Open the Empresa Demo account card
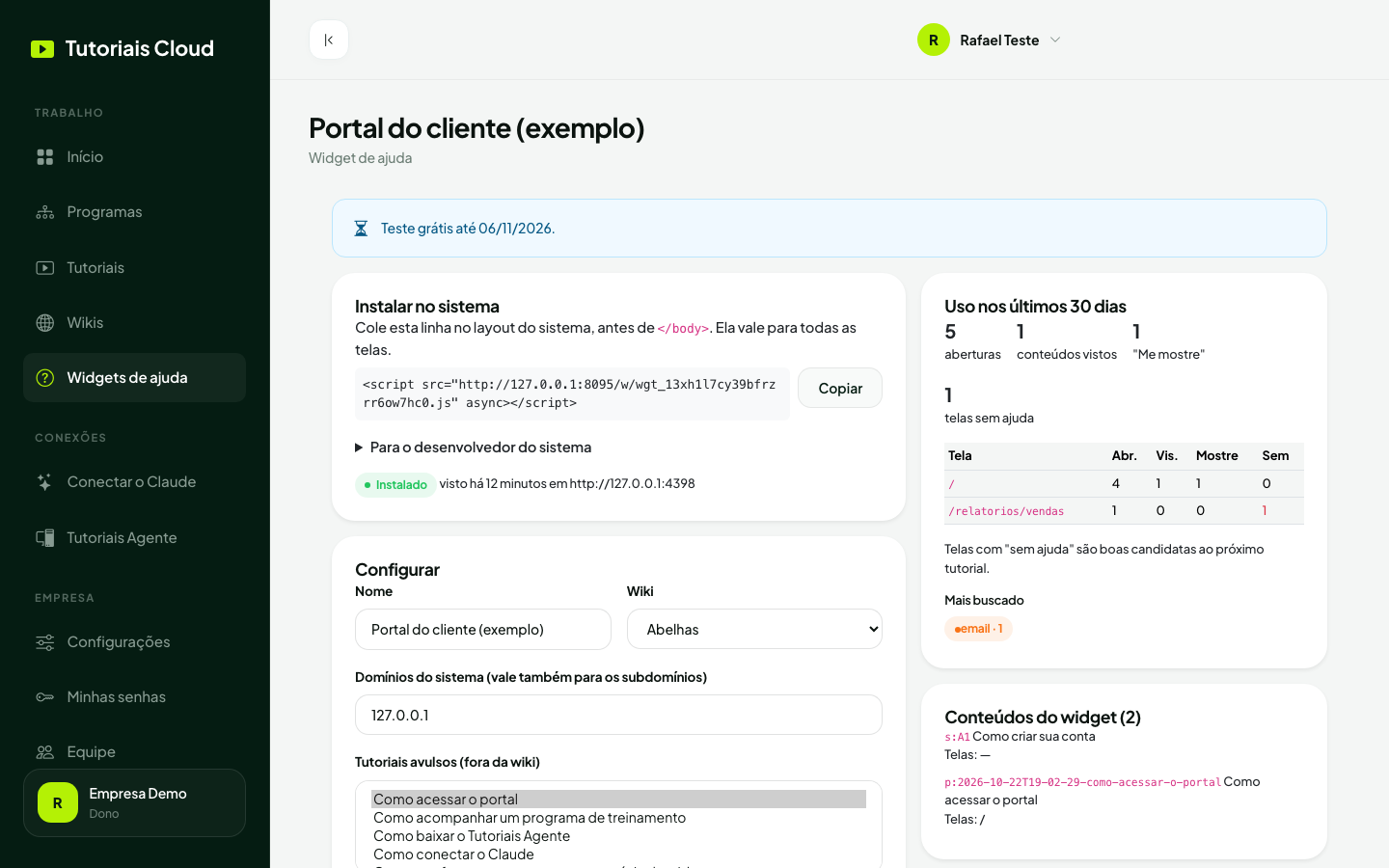Viewport: 1389px width, 868px height. [134, 802]
